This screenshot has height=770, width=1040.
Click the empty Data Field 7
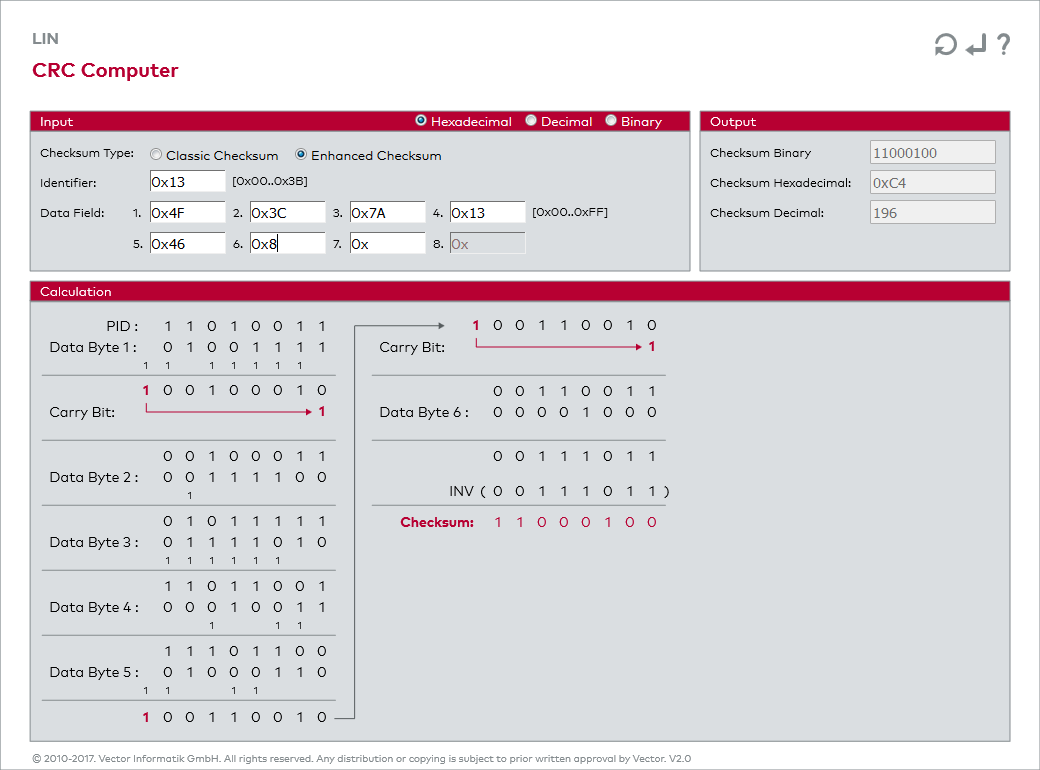click(387, 244)
